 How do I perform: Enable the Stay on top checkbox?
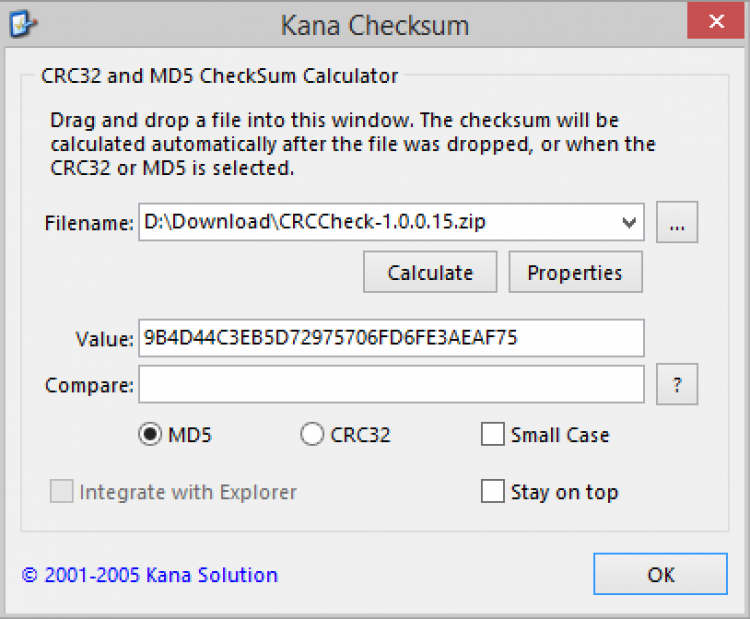pos(492,492)
